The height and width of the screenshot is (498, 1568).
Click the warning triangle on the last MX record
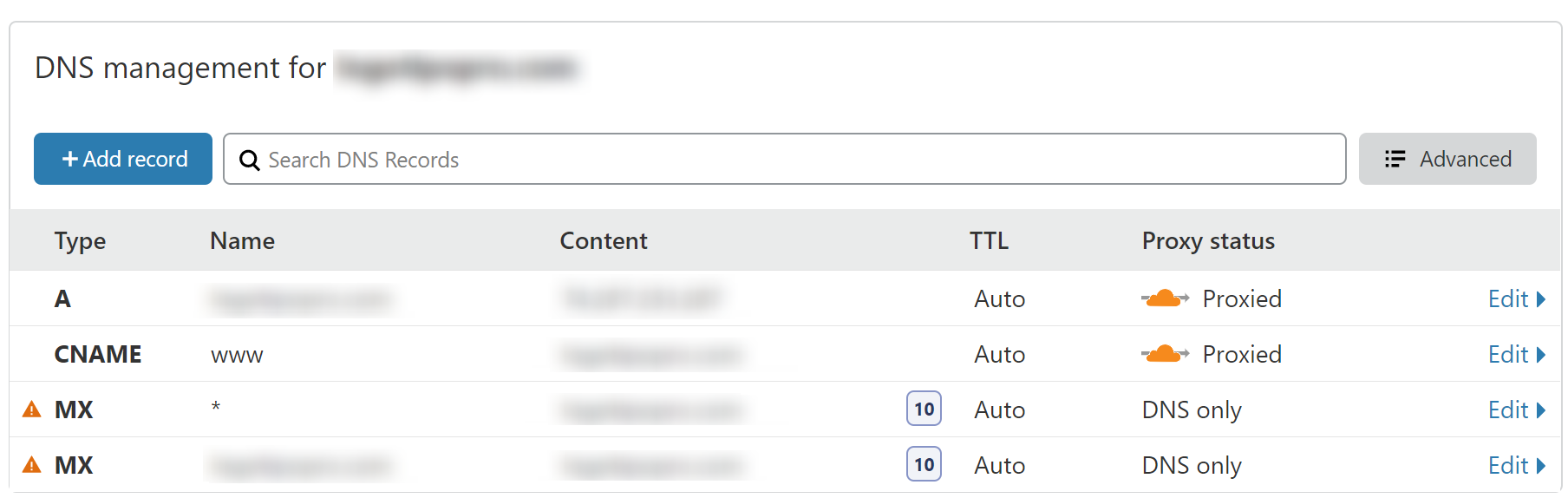32,465
